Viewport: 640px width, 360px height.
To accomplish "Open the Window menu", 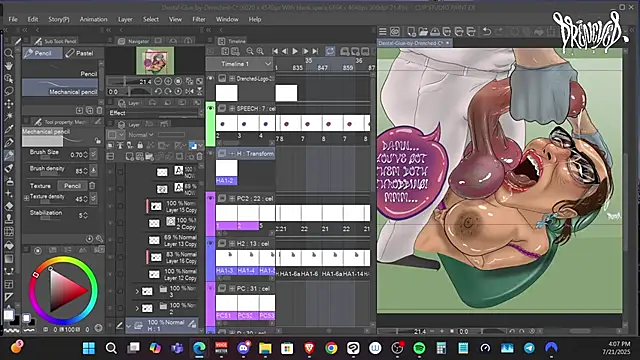I will pyautogui.click(x=227, y=19).
